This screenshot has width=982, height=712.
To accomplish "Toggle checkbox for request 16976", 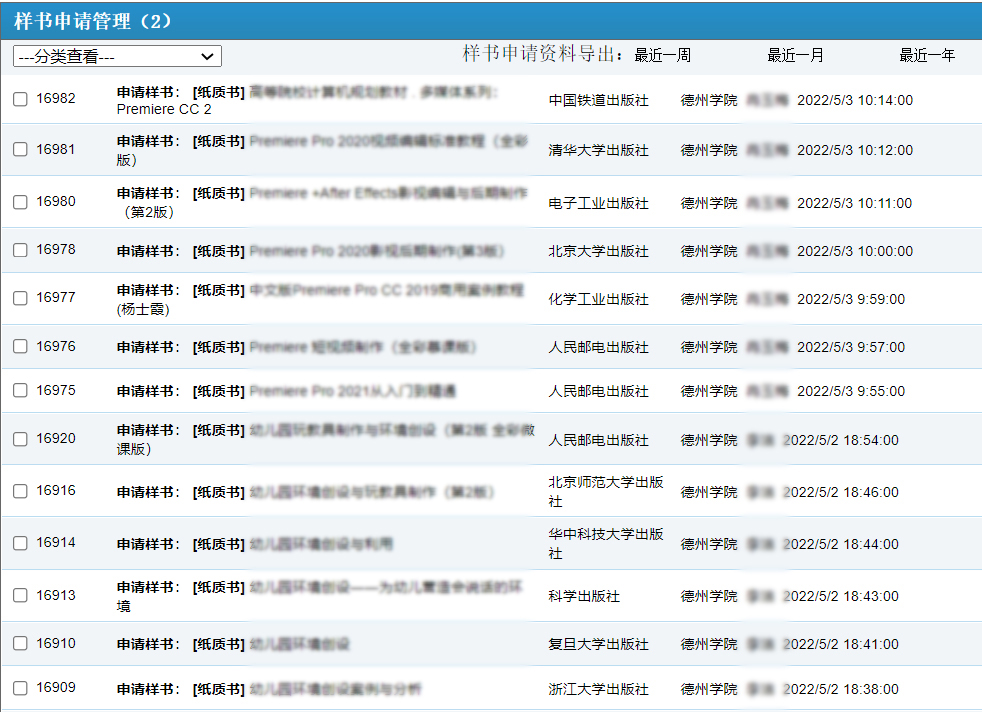I will tap(20, 347).
